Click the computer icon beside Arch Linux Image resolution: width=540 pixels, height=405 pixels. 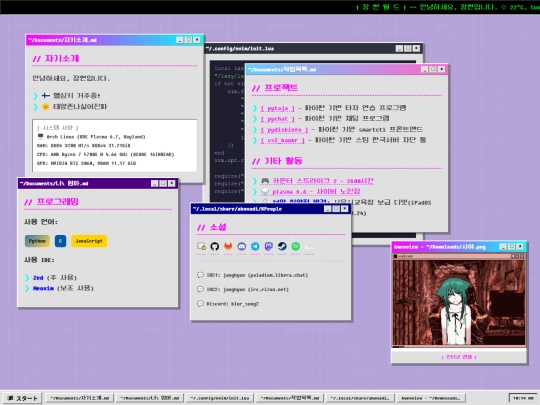tap(40, 136)
